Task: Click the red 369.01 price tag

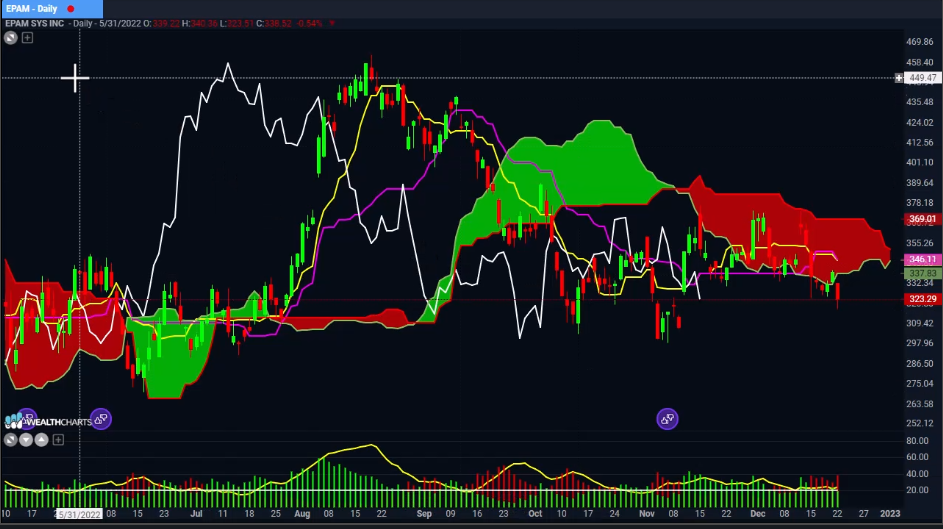Action: pyautogui.click(x=923, y=219)
